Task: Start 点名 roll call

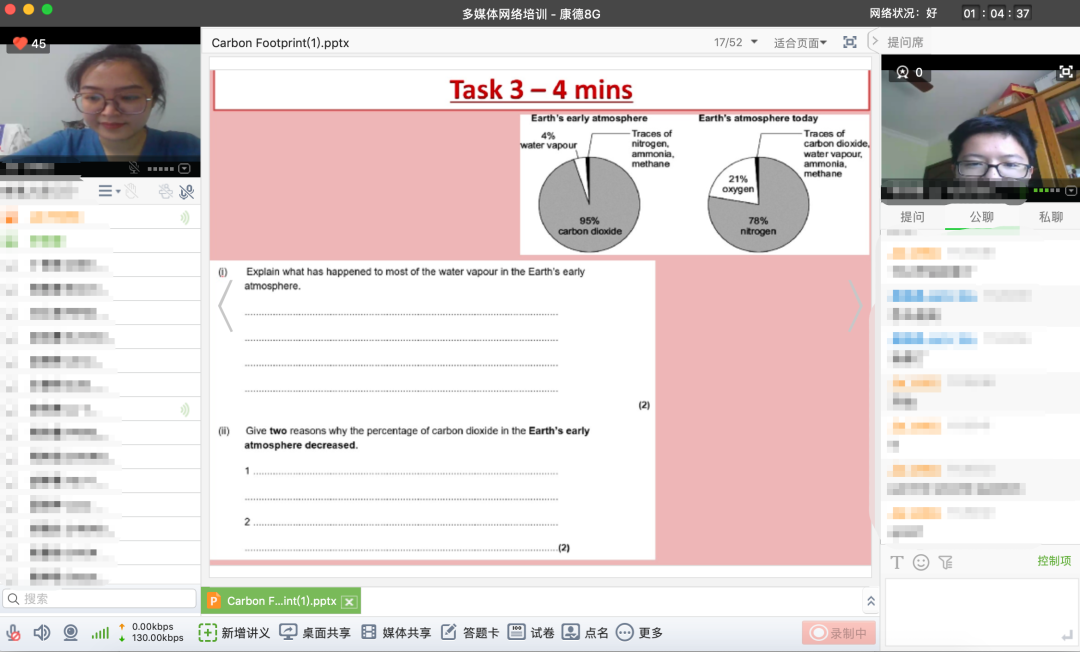Action: click(x=585, y=633)
